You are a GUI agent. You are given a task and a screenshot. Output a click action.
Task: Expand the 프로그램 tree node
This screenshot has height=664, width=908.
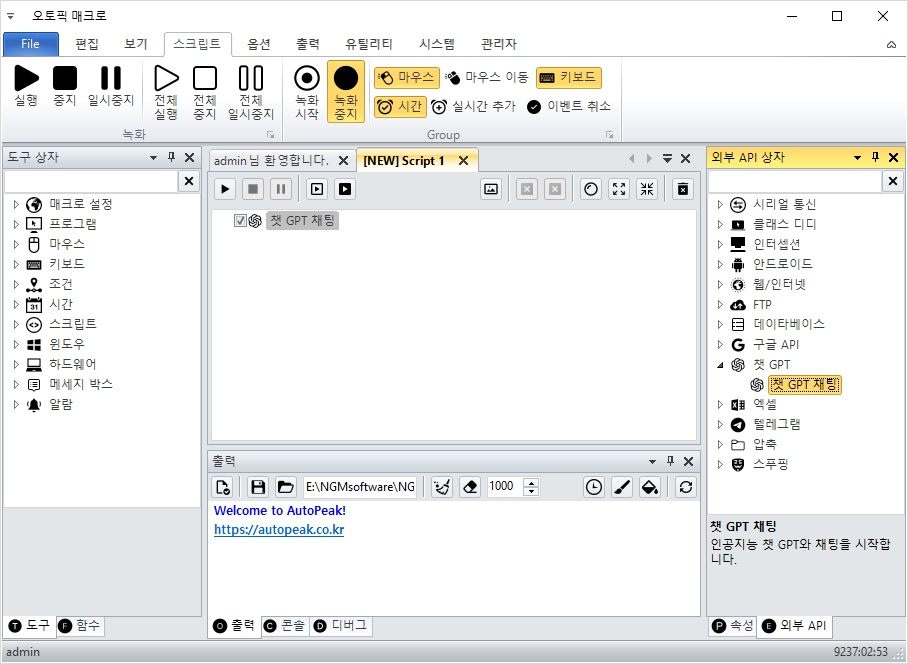[x=16, y=224]
